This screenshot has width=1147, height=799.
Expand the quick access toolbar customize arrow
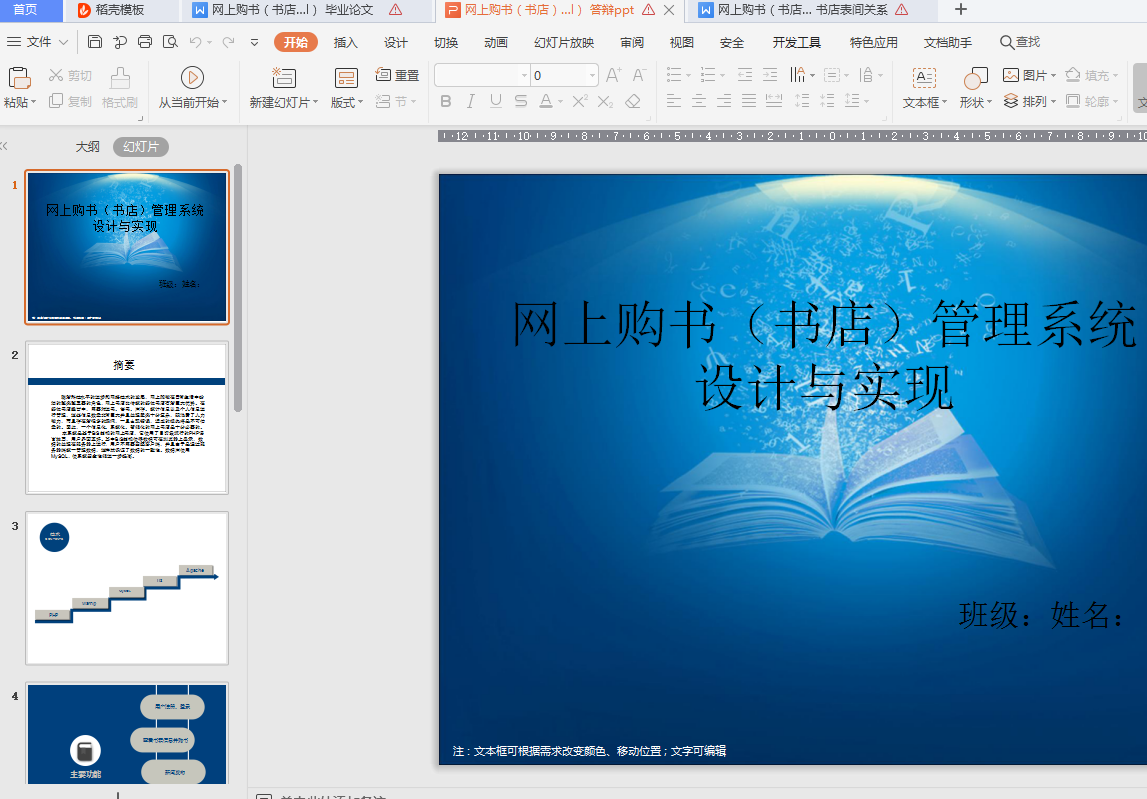tap(255, 42)
